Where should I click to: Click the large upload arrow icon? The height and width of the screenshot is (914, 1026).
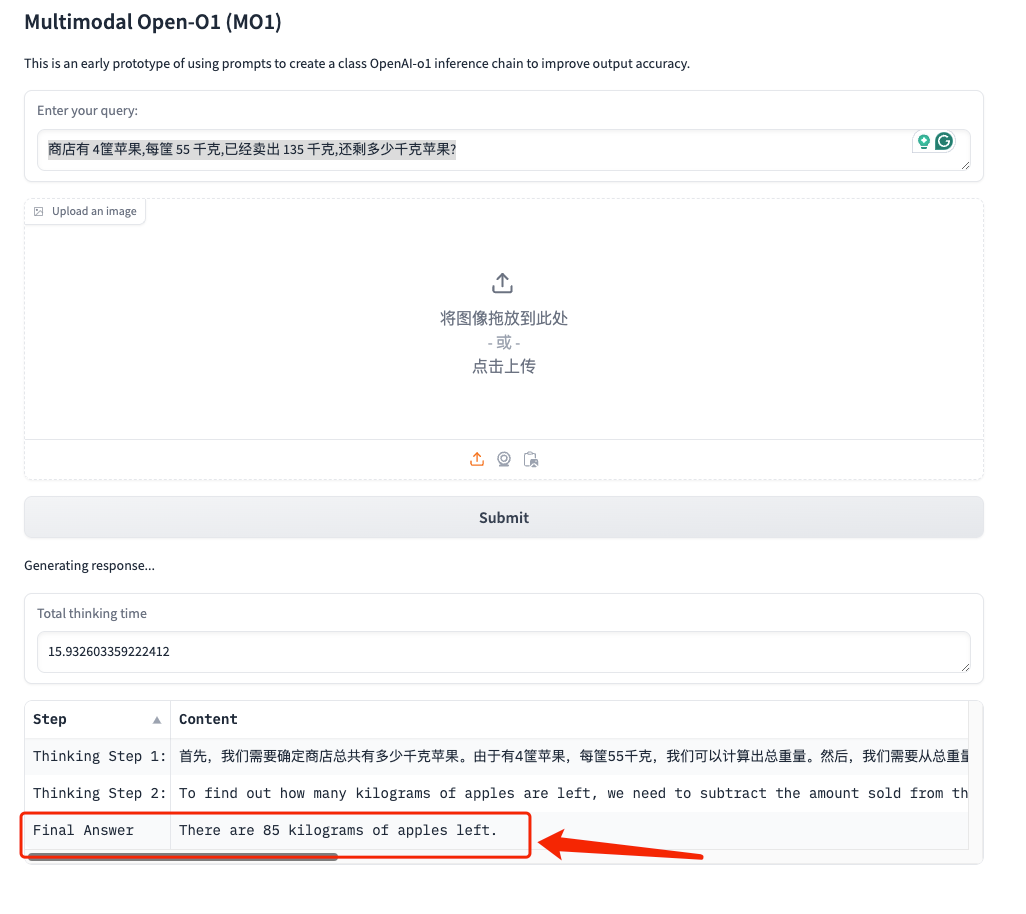tap(503, 283)
